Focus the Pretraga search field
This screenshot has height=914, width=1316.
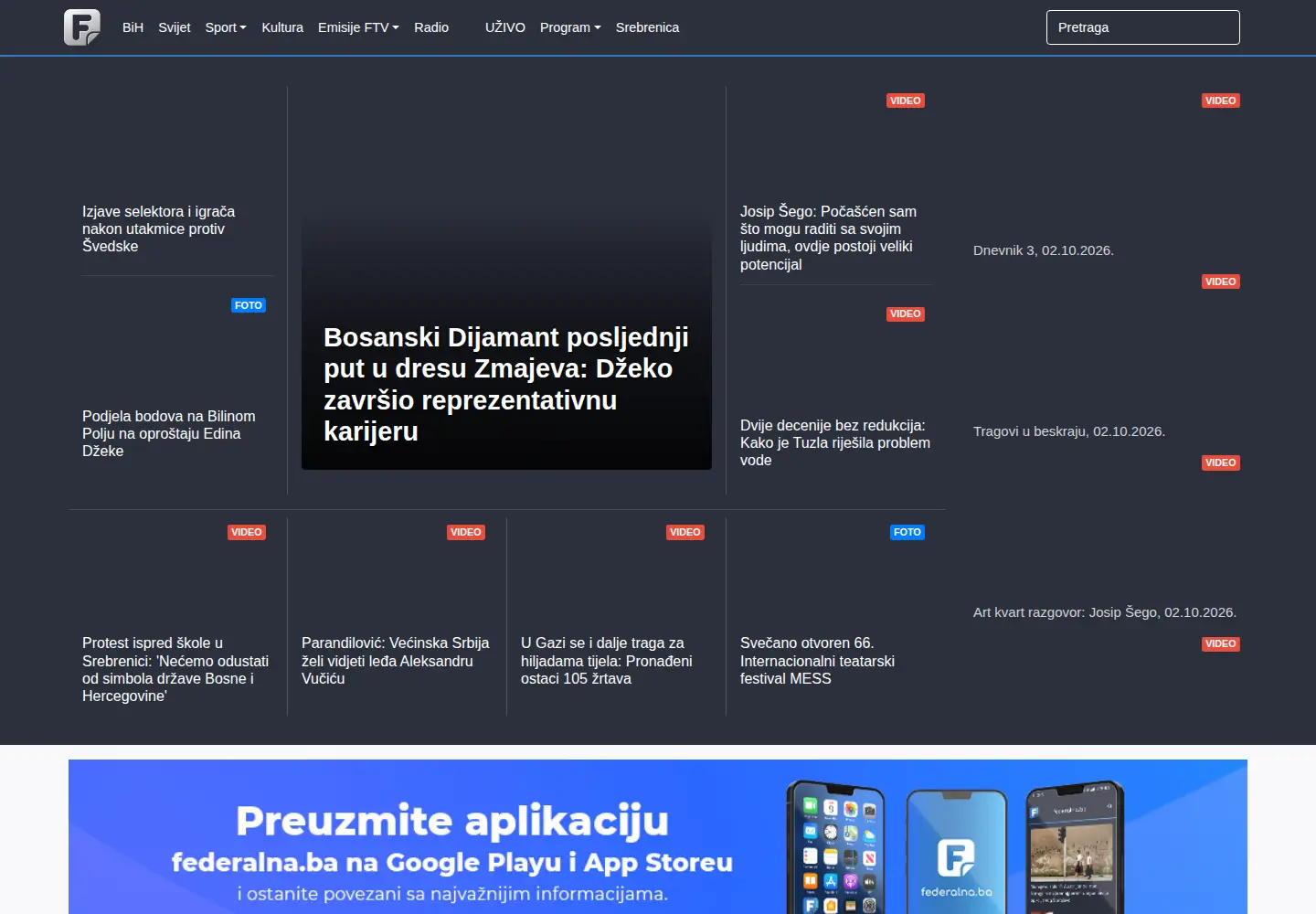point(1143,27)
